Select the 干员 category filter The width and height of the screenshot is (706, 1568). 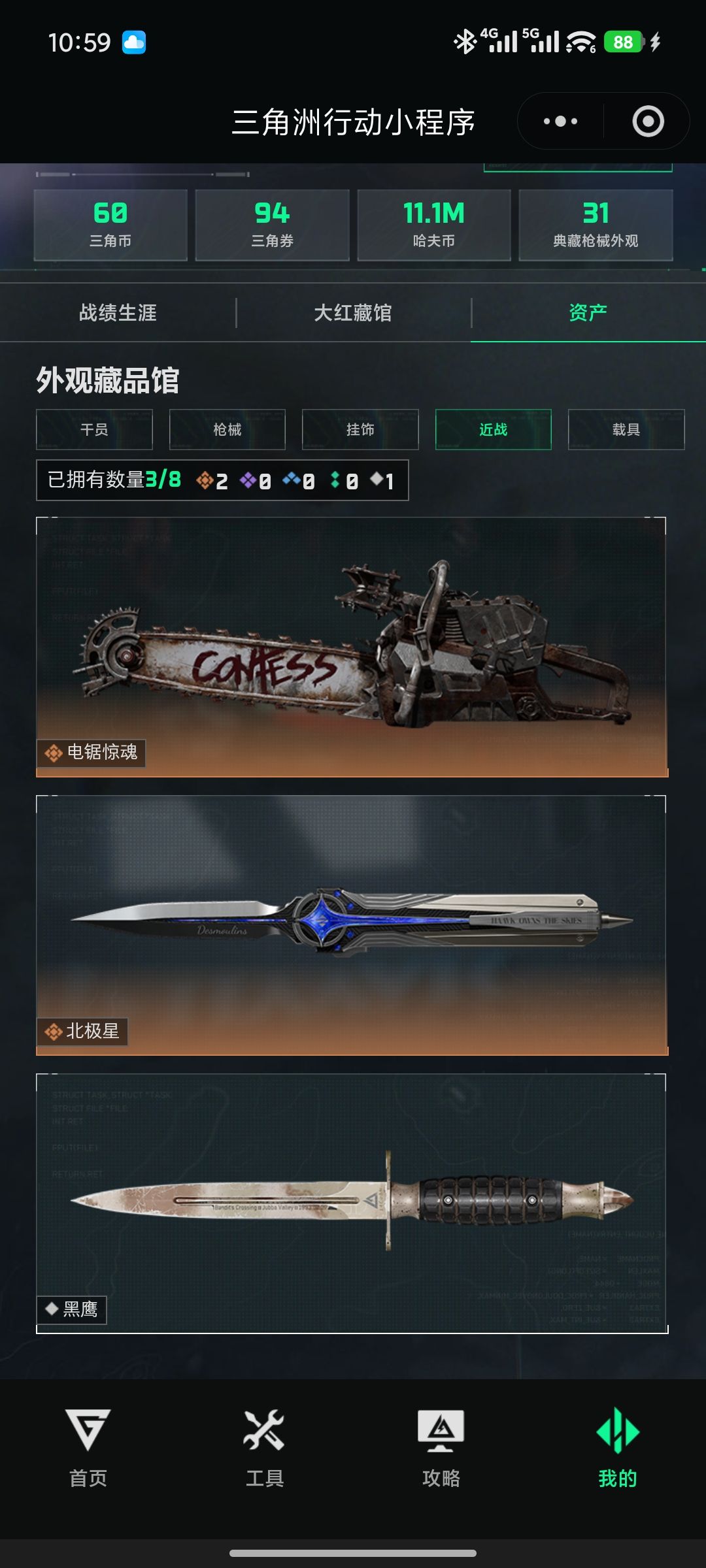94,429
